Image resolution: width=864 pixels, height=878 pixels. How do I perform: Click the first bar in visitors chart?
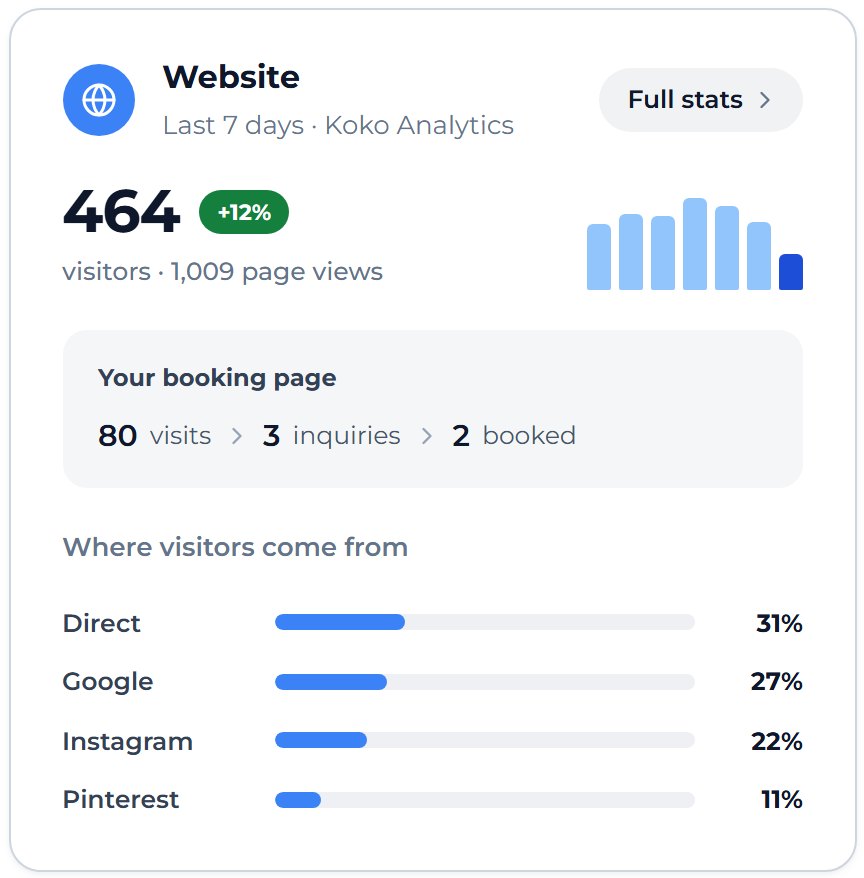[x=599, y=256]
